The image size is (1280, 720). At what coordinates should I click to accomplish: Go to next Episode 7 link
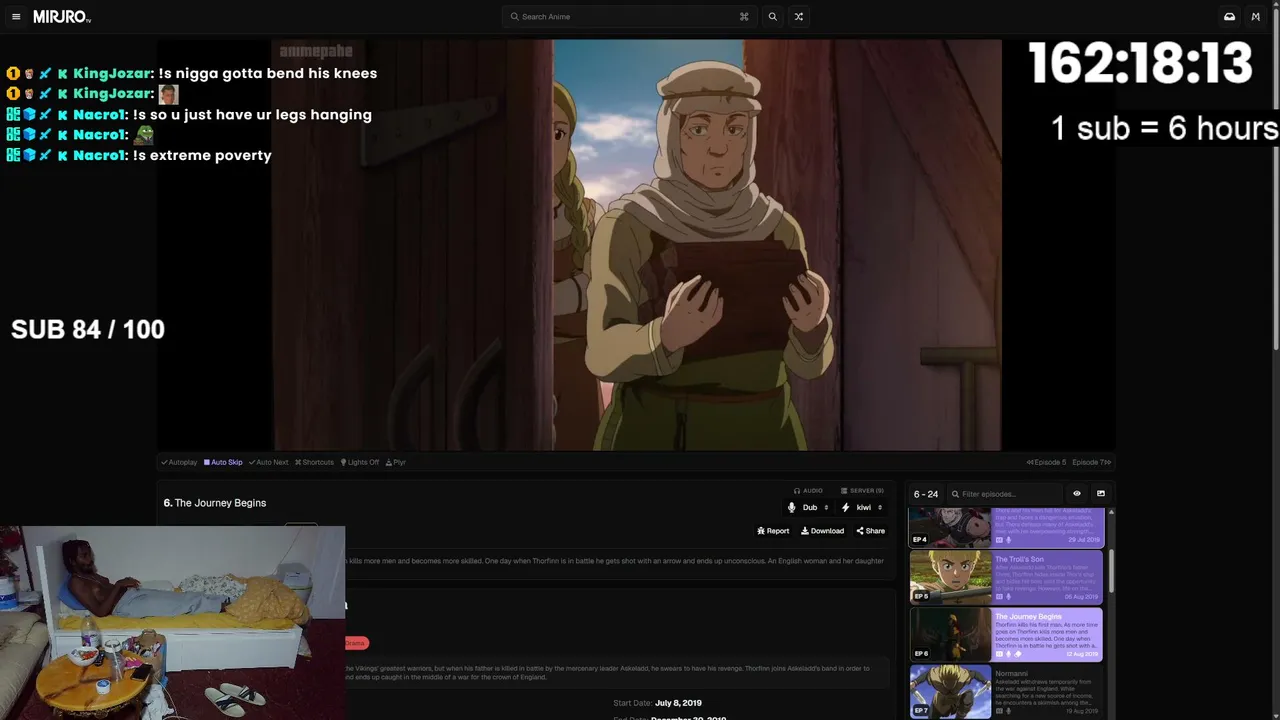[x=1092, y=462]
